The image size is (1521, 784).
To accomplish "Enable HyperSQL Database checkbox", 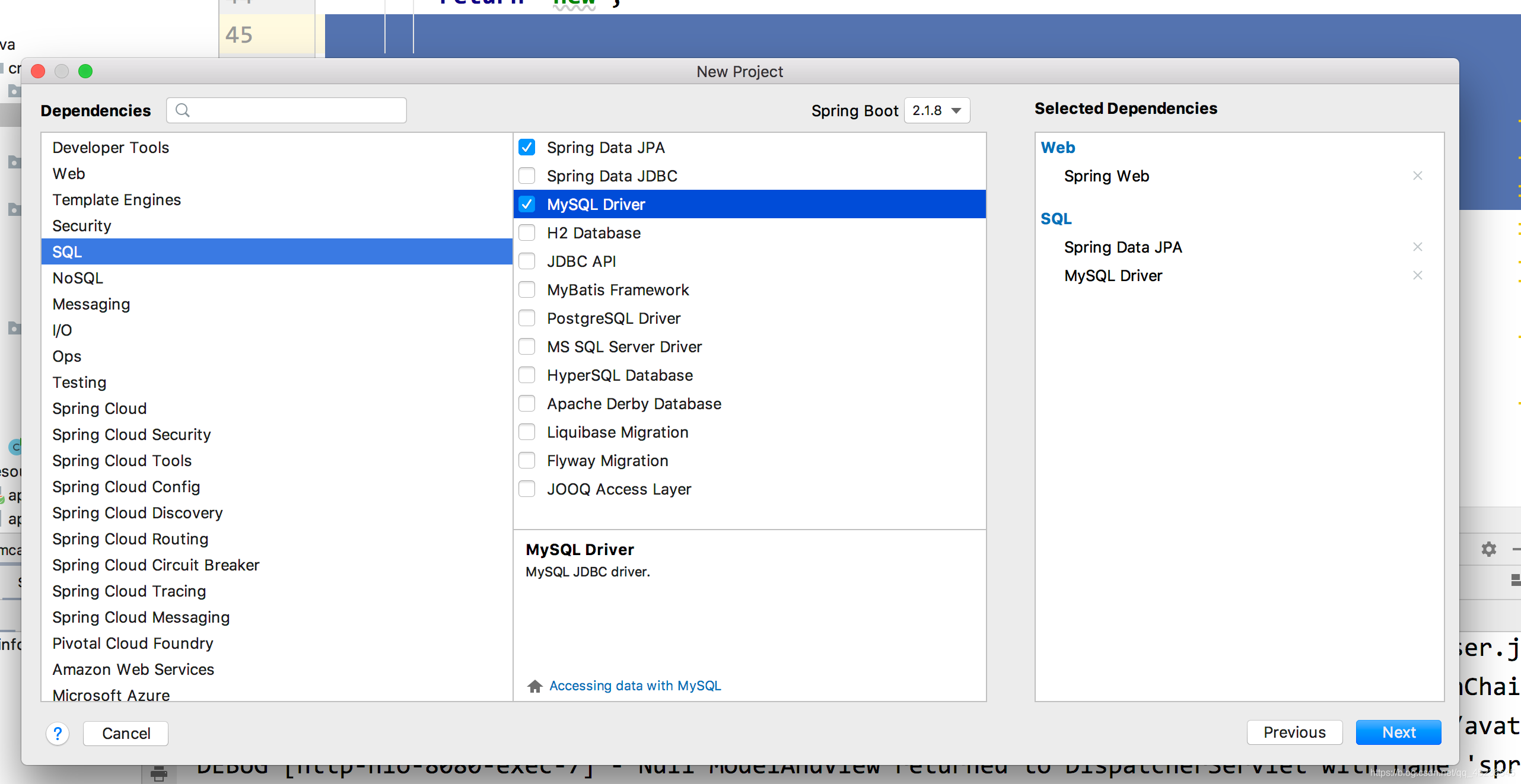I will (x=527, y=375).
